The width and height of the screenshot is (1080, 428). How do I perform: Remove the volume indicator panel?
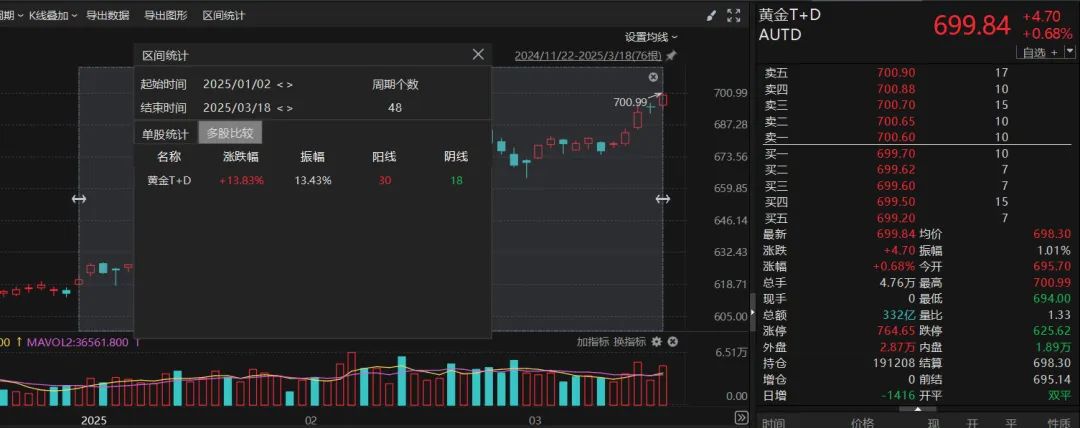(673, 341)
